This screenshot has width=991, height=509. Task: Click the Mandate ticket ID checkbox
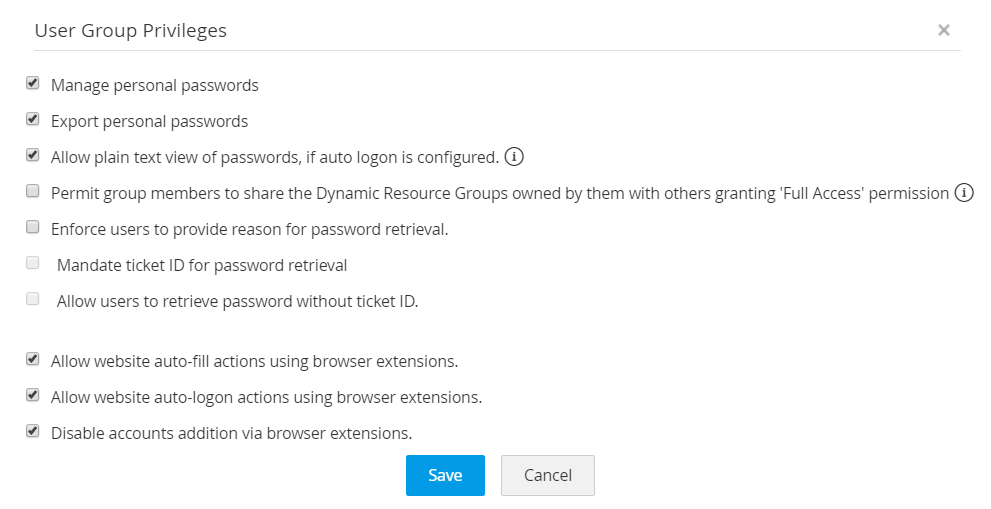(x=33, y=264)
